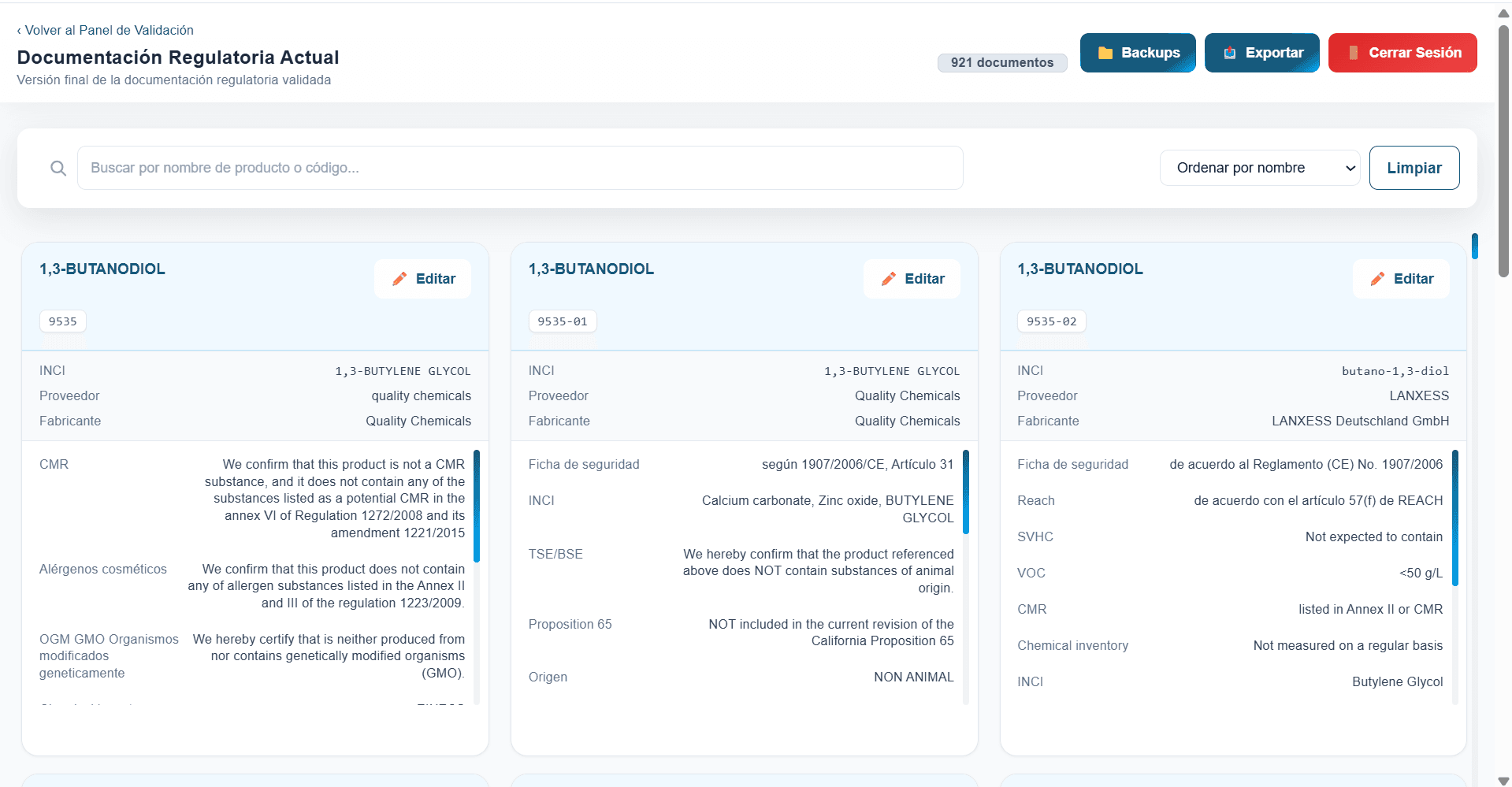Click the TSE/BSE label
Screen dimensions: 1512x787
[555, 554]
